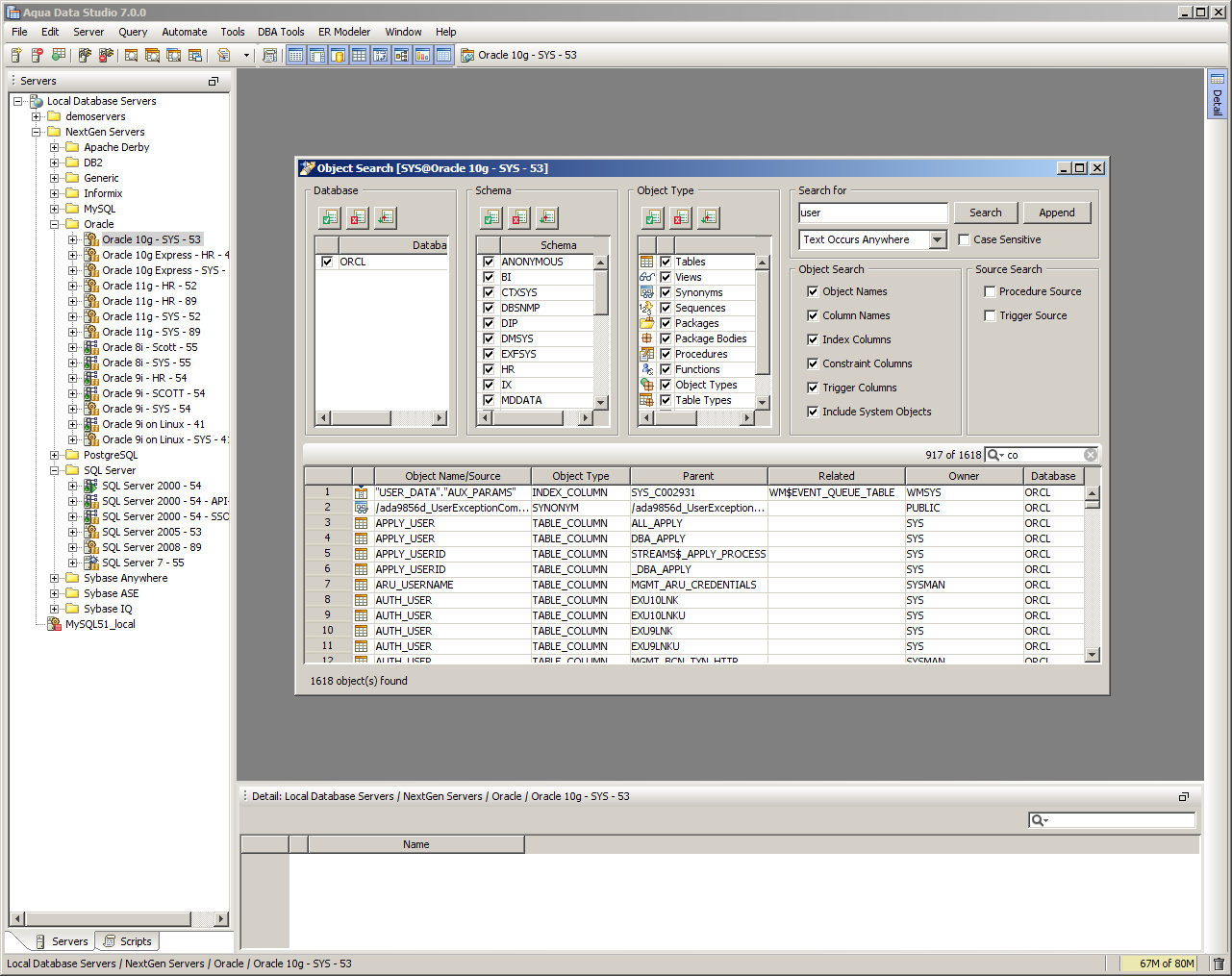Click the results table vertical scrollbar

[x=1092, y=577]
